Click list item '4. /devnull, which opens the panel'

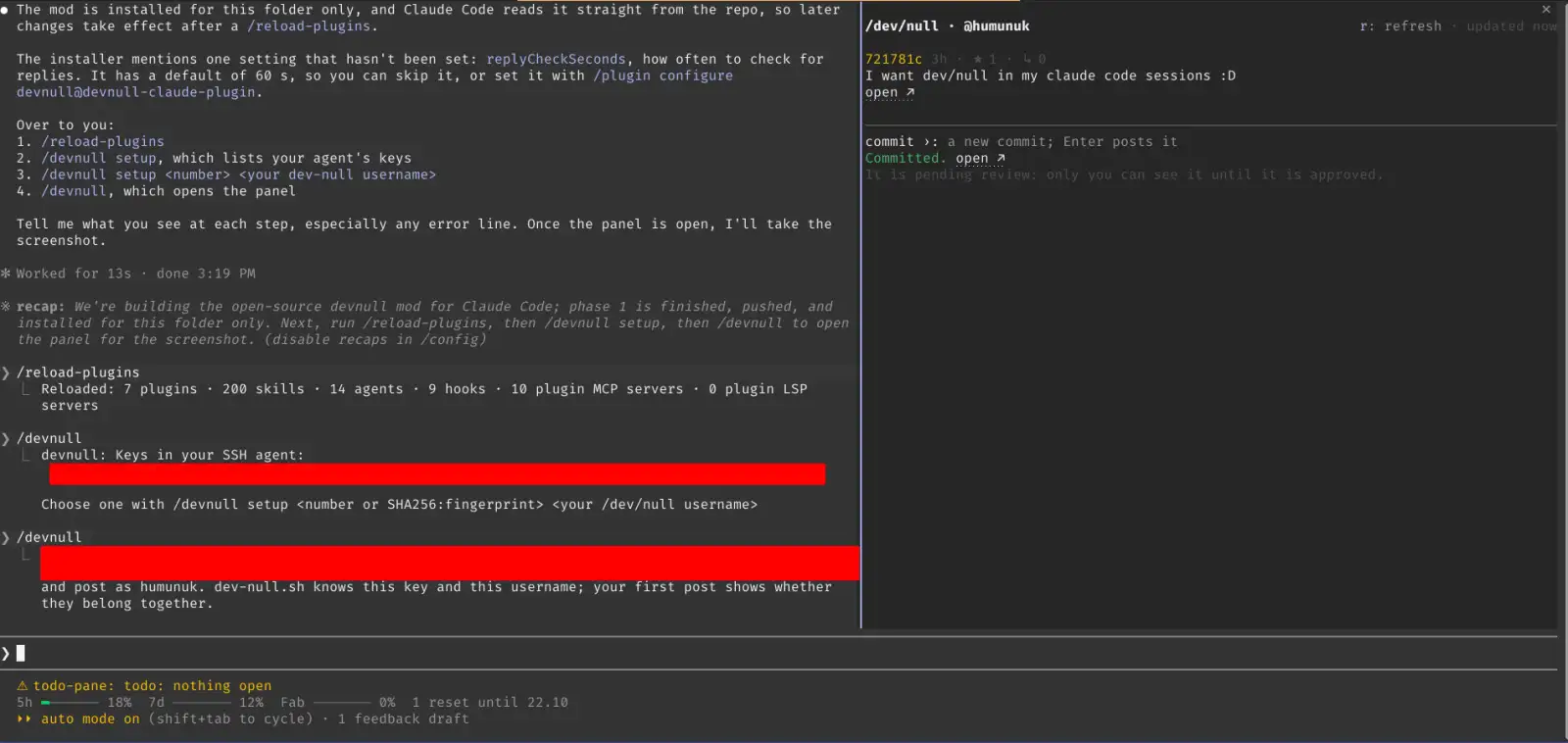point(156,191)
